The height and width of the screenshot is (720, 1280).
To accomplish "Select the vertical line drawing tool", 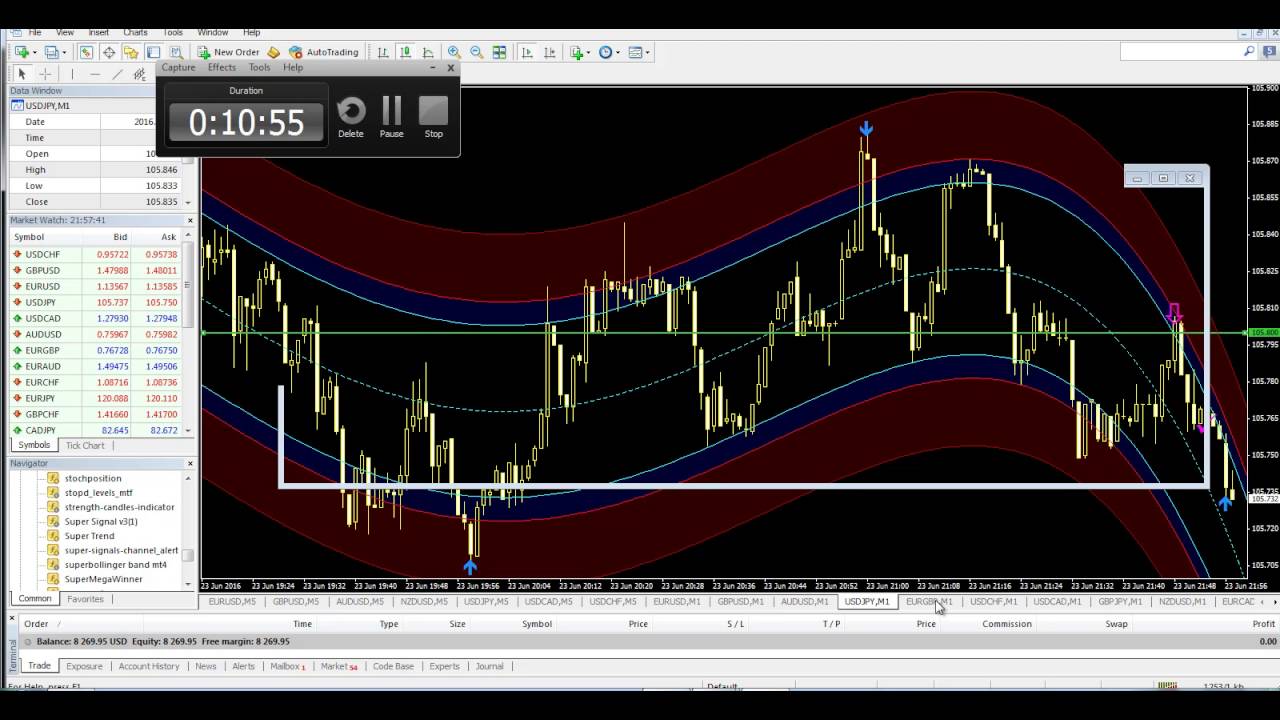I will [x=72, y=74].
